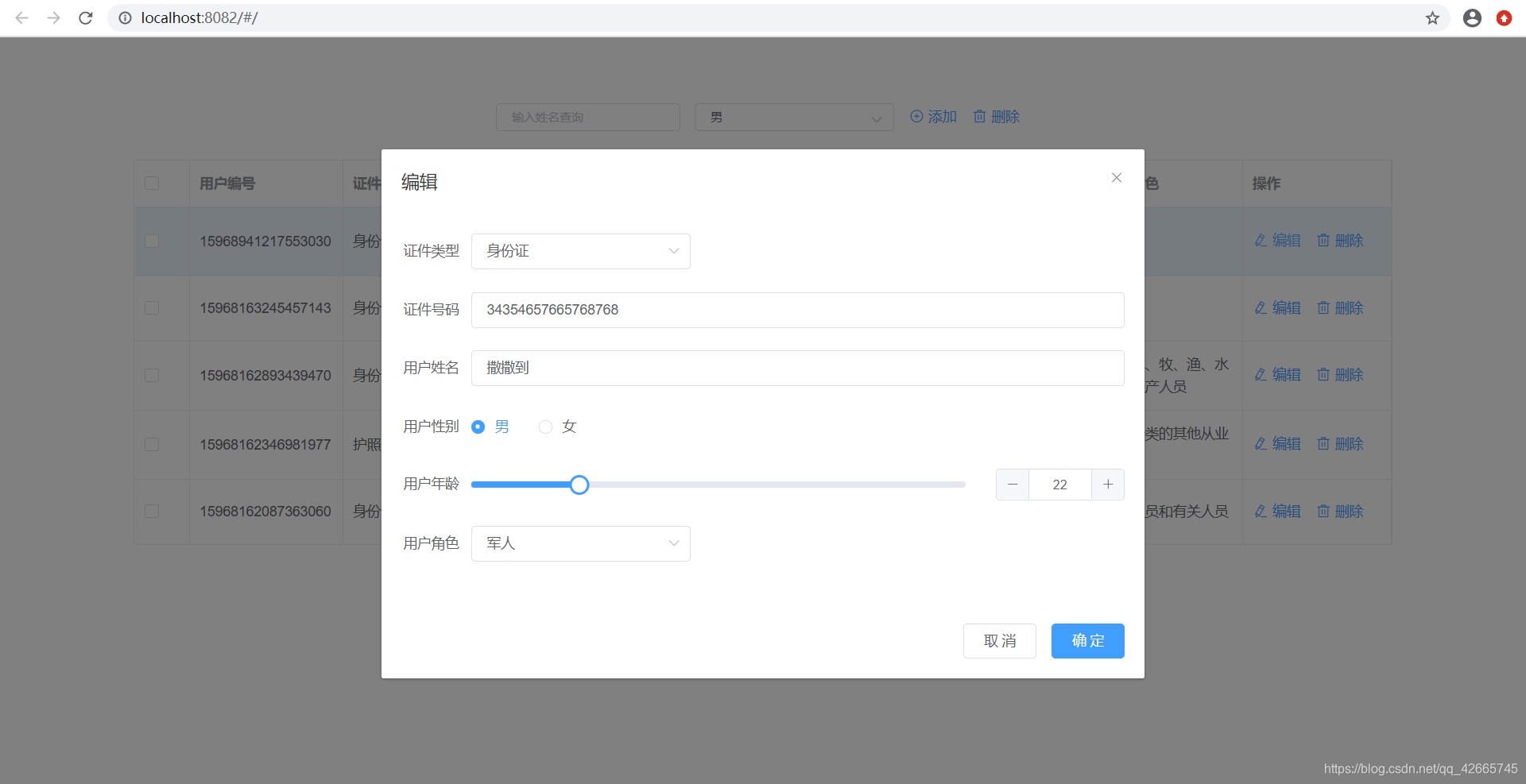Select the 男 gender radio button
1526x784 pixels.
tap(478, 427)
